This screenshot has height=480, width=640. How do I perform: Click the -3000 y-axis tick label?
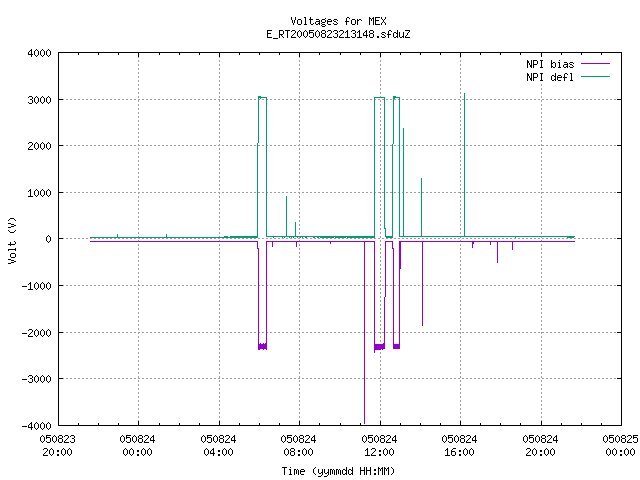point(37,379)
